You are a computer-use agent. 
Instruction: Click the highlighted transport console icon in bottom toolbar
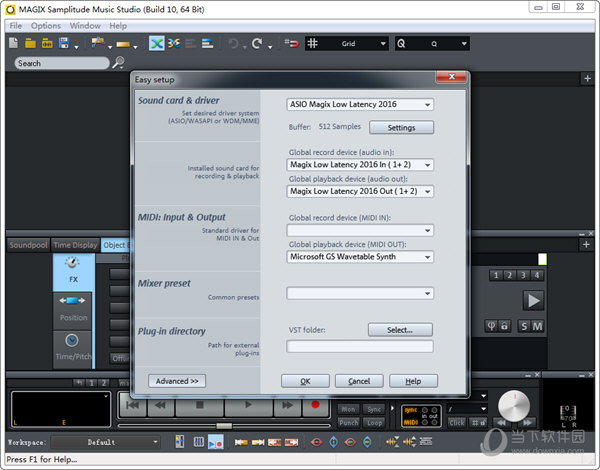pyautogui.click(x=215, y=442)
